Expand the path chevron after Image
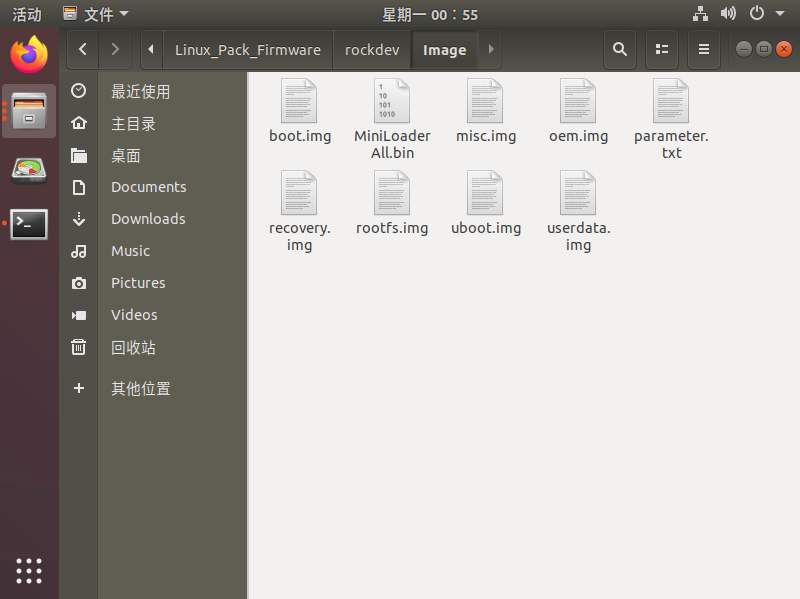The width and height of the screenshot is (800, 599). click(489, 49)
